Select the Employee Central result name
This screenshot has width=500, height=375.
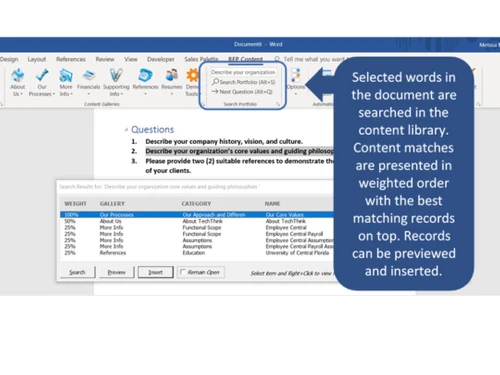pos(286,227)
